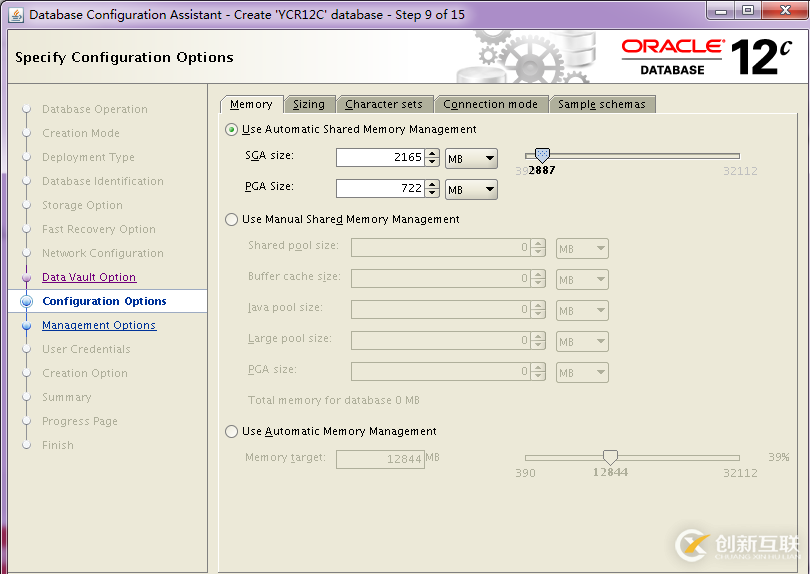Screen dimensions: 810x574
Task: Open Large pool size MB dropdown
Action: pos(582,342)
